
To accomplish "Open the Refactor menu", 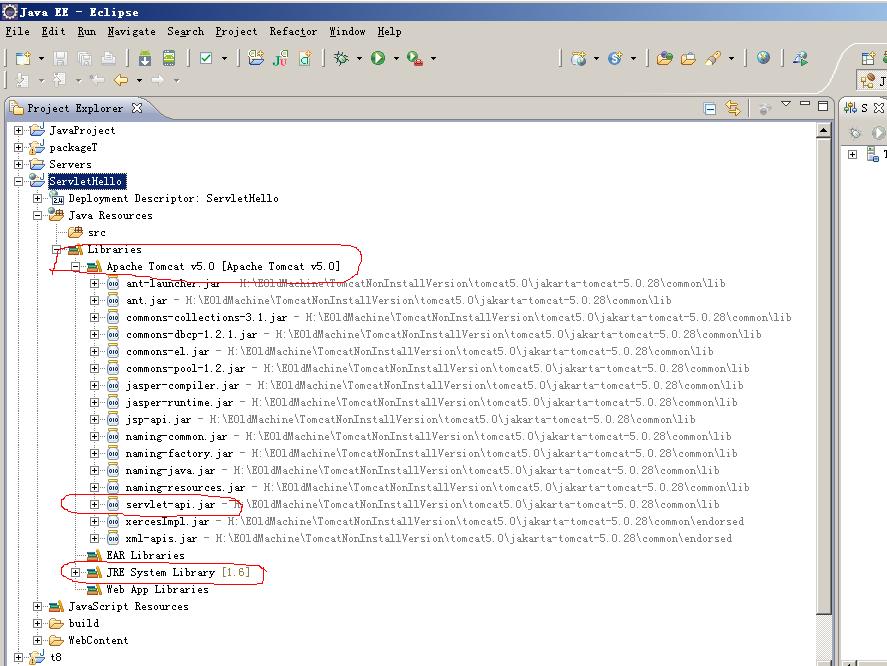I will click(x=293, y=32).
